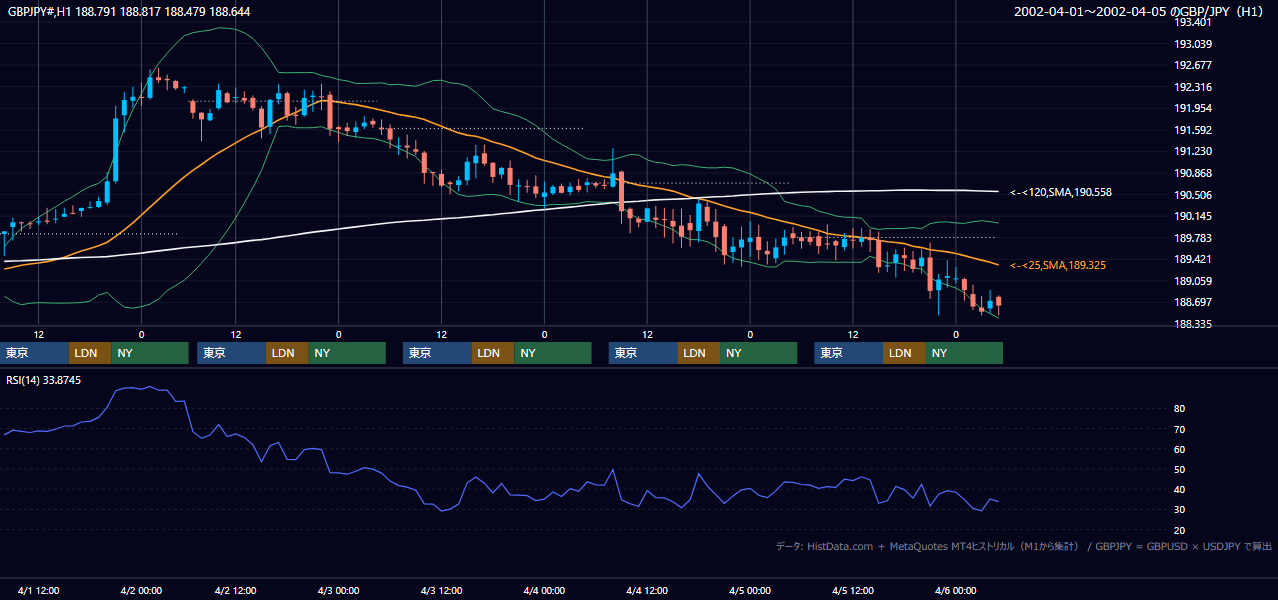
Task: Select the 4/4 00:00 time axis label
Action: [544, 590]
